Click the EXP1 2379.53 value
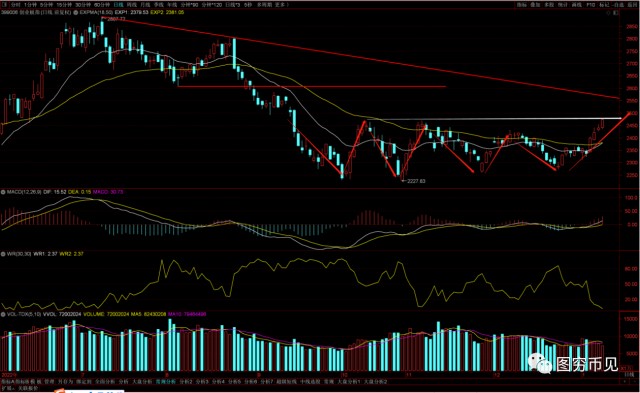 (131, 13)
